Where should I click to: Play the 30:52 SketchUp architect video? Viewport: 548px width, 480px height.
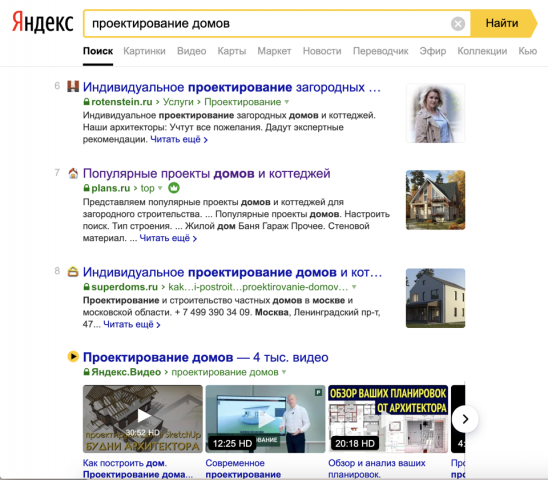[x=143, y=419]
